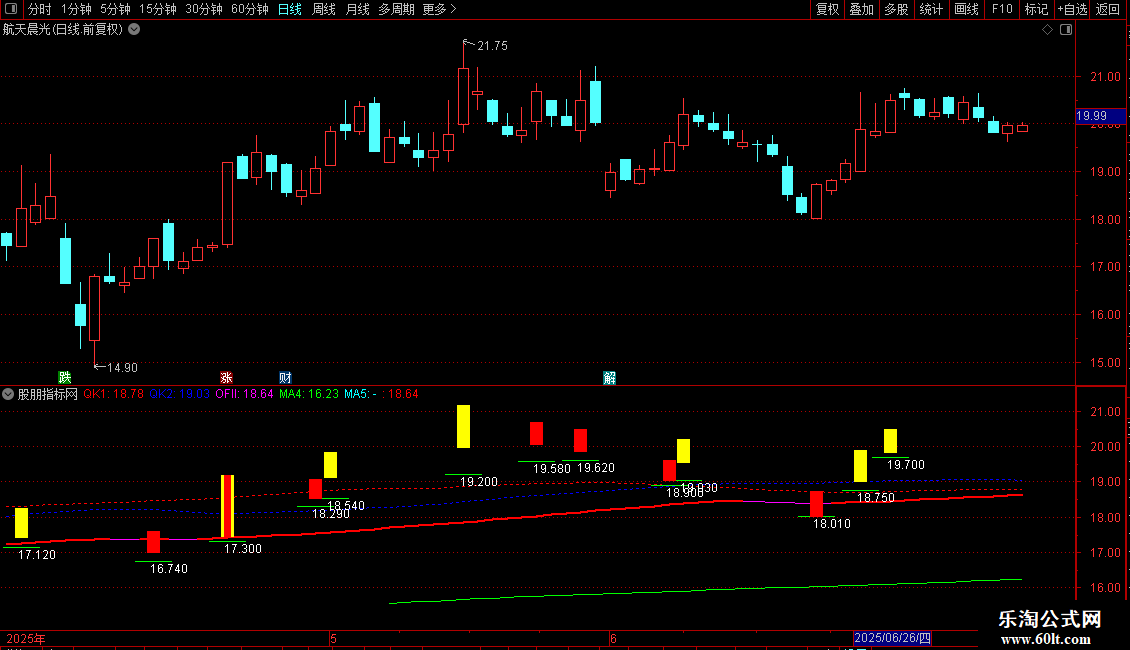Screen dimensions: 1130x650
Task: Click the 叠加 overlay button
Action: coord(861,9)
